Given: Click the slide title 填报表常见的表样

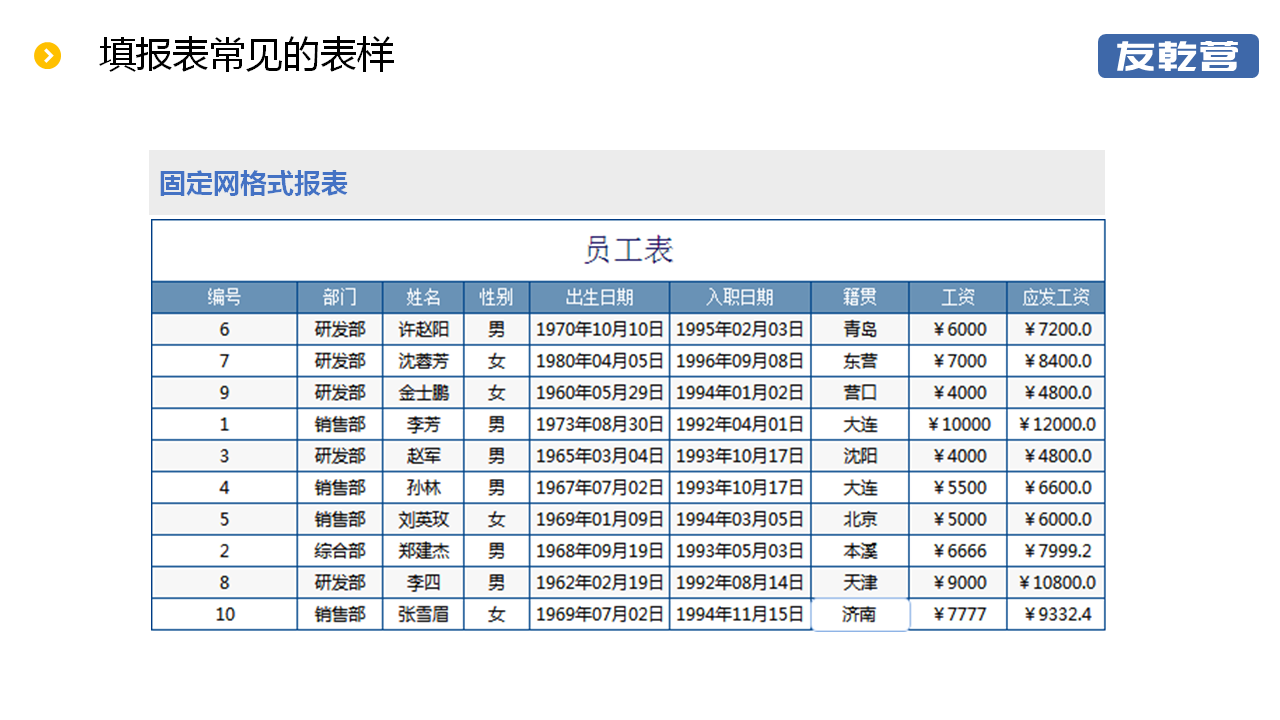Looking at the screenshot, I should 247,55.
